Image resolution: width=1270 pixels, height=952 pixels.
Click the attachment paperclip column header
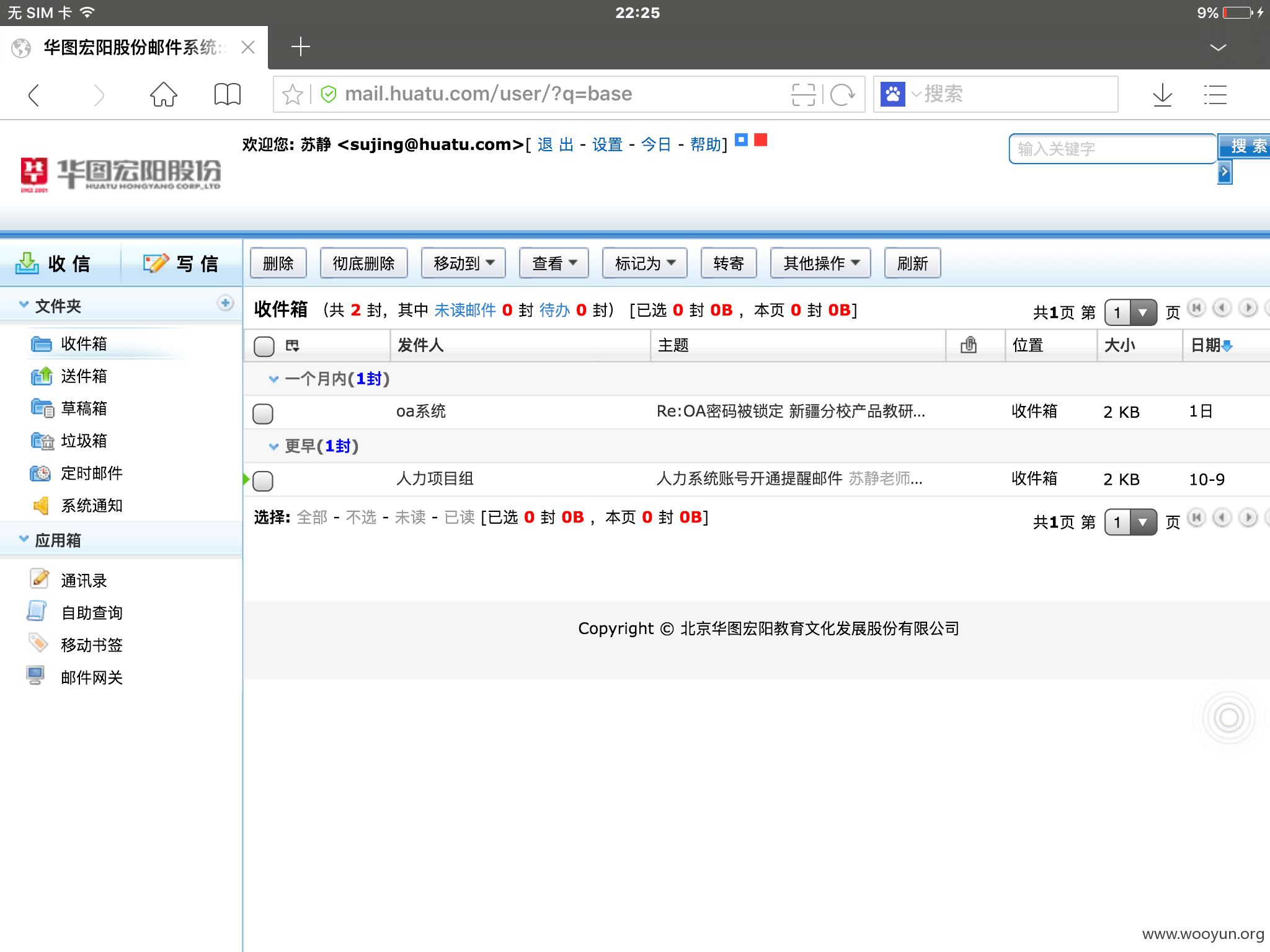coord(969,345)
